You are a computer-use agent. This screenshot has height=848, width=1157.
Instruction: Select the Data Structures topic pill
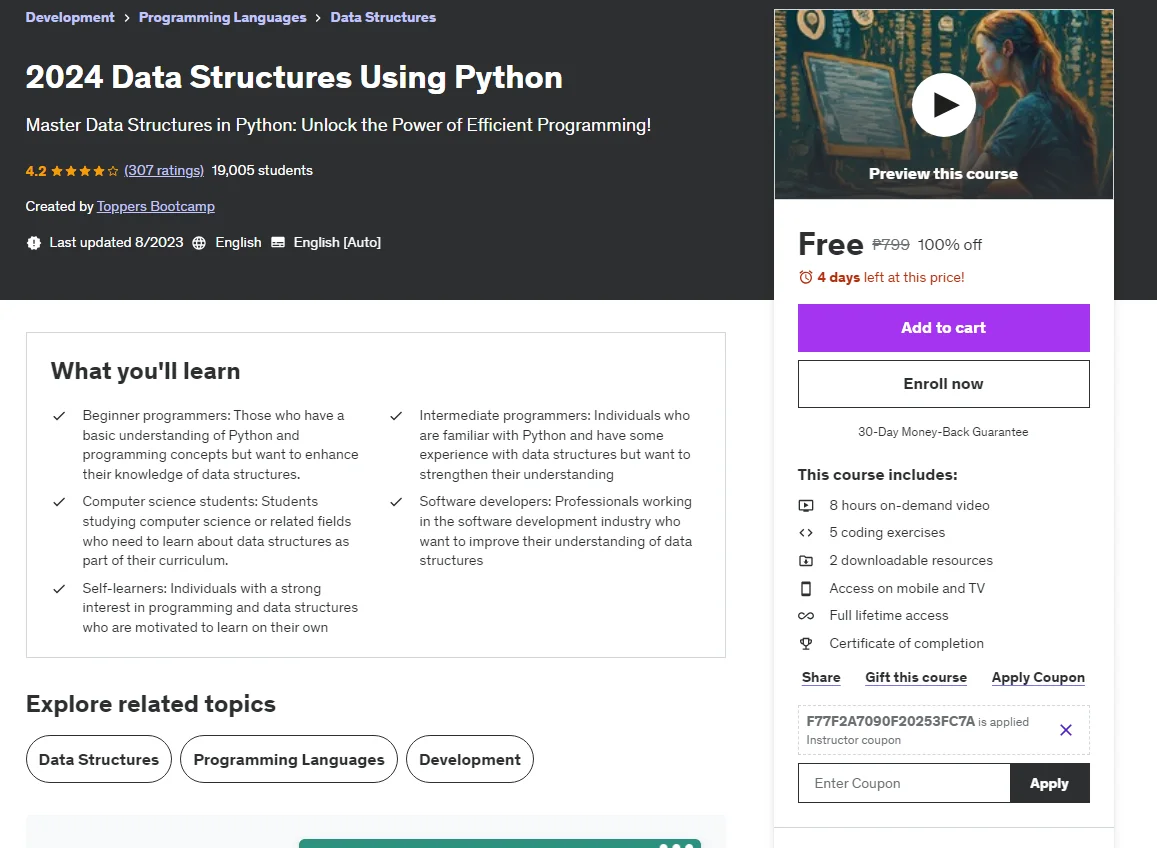coord(99,759)
